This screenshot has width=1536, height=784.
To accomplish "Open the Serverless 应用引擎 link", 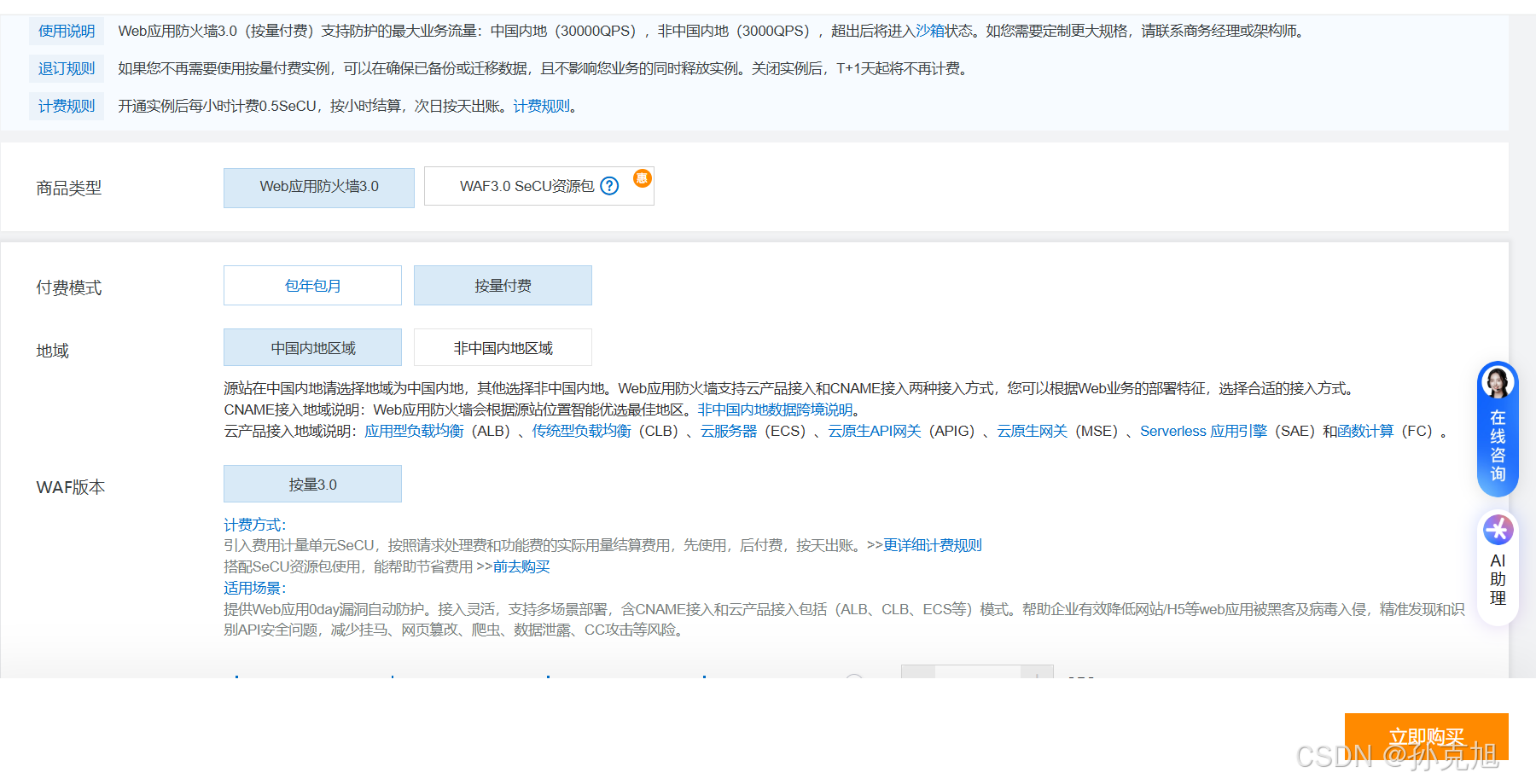I will point(1203,431).
